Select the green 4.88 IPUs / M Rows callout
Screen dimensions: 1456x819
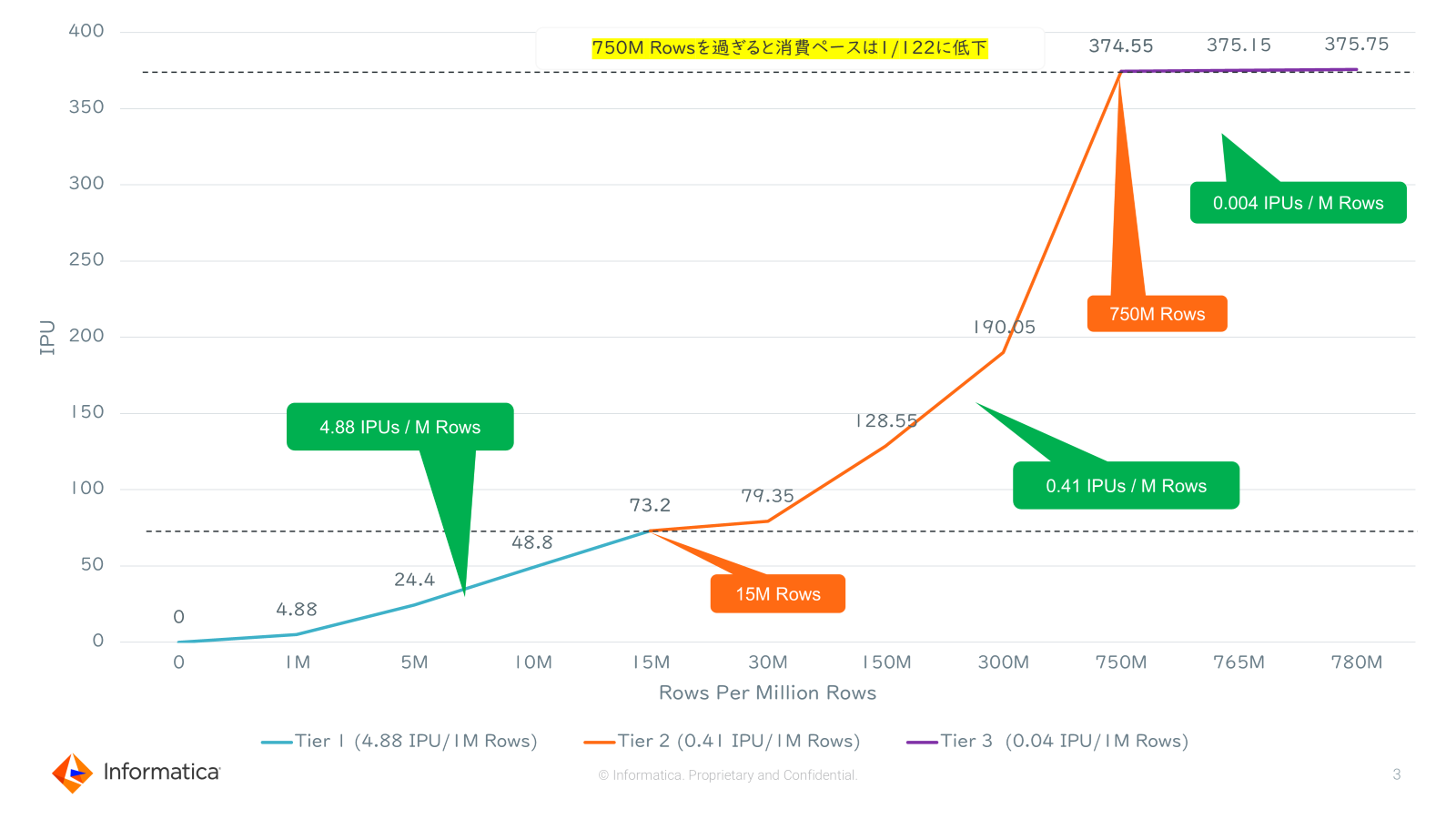click(399, 427)
